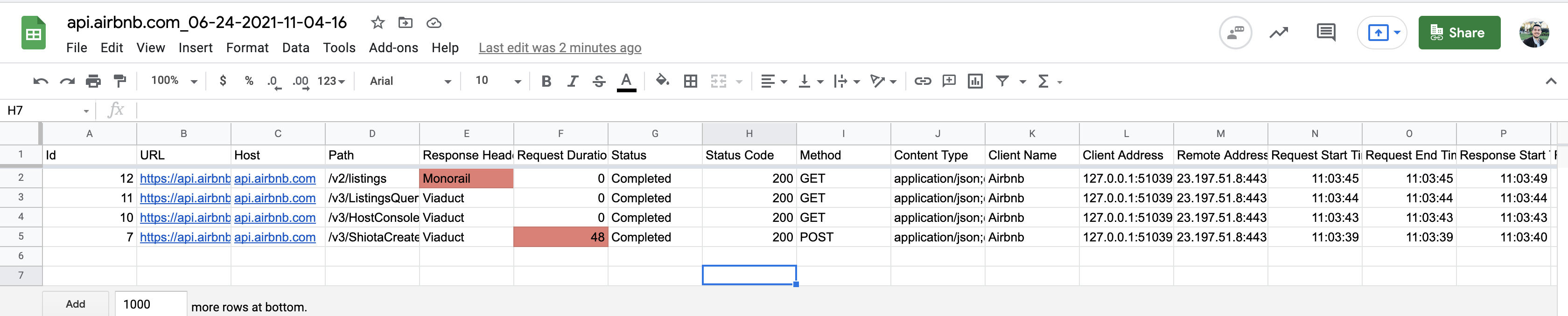1568x316 pixels.
Task: Select column H header
Action: click(x=749, y=134)
